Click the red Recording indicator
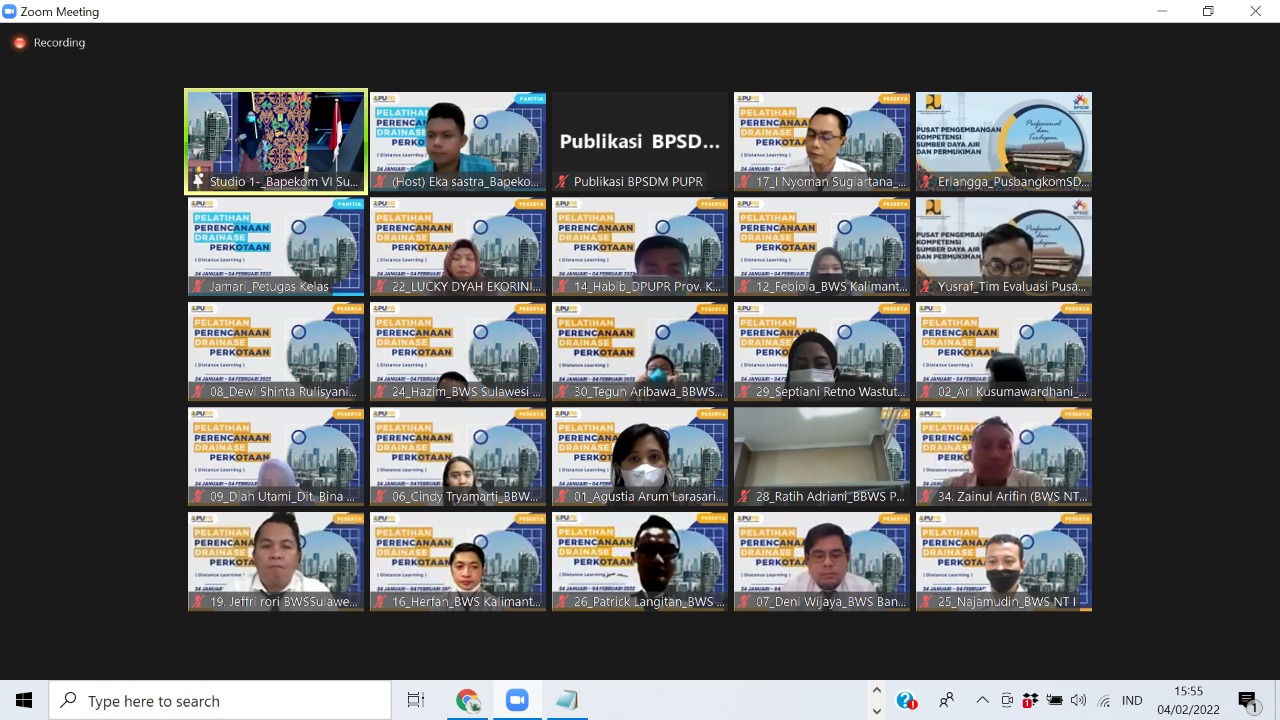The width and height of the screenshot is (1280, 720). pos(20,43)
